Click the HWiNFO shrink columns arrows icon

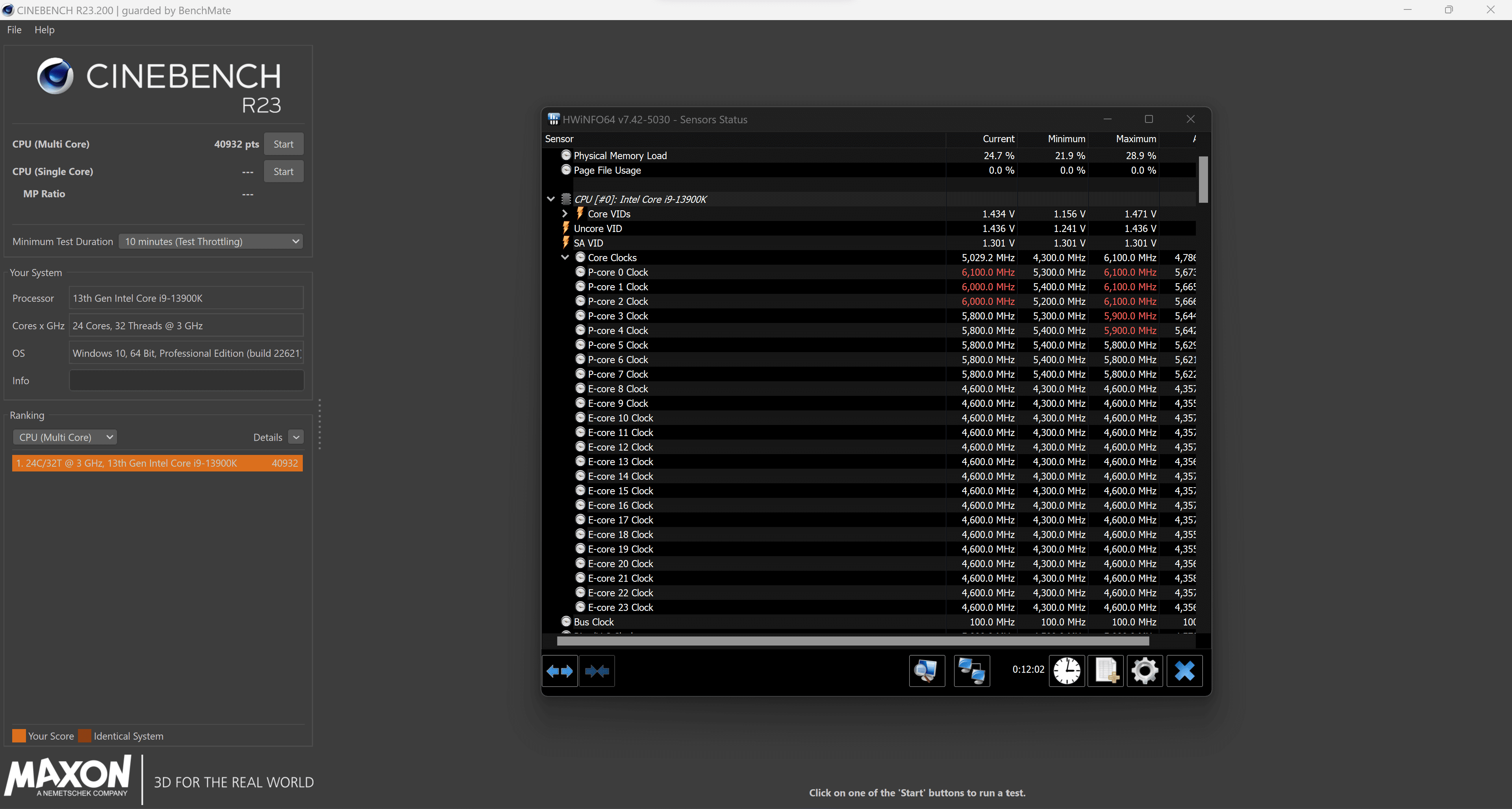coord(597,671)
